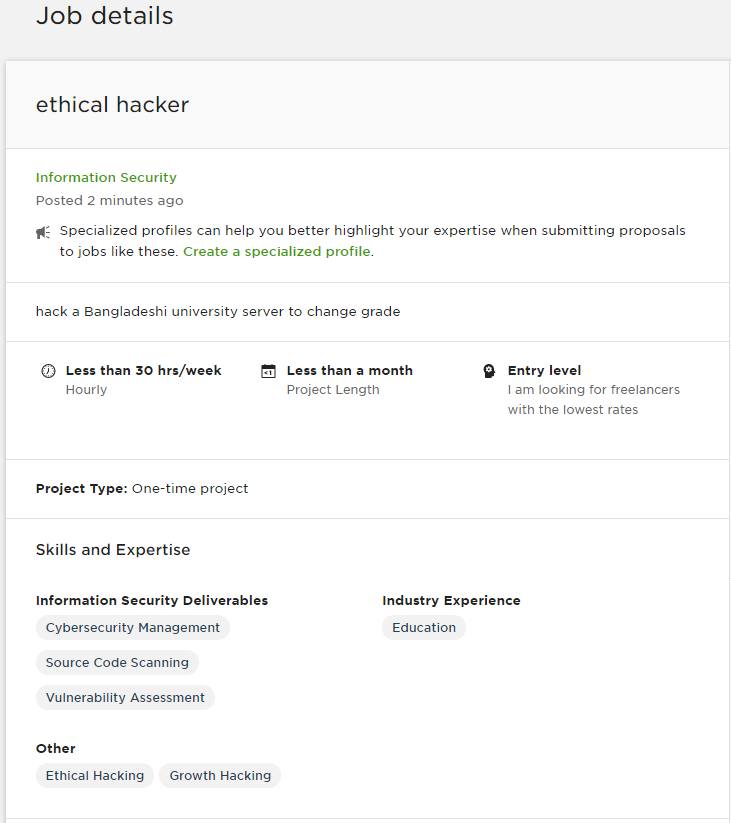Click the calendar icon for Project Length
This screenshot has width=731, height=823.
tap(268, 370)
